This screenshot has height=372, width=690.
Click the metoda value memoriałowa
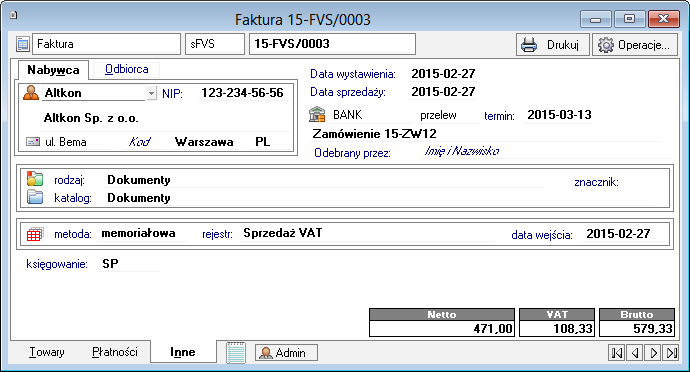click(138, 233)
